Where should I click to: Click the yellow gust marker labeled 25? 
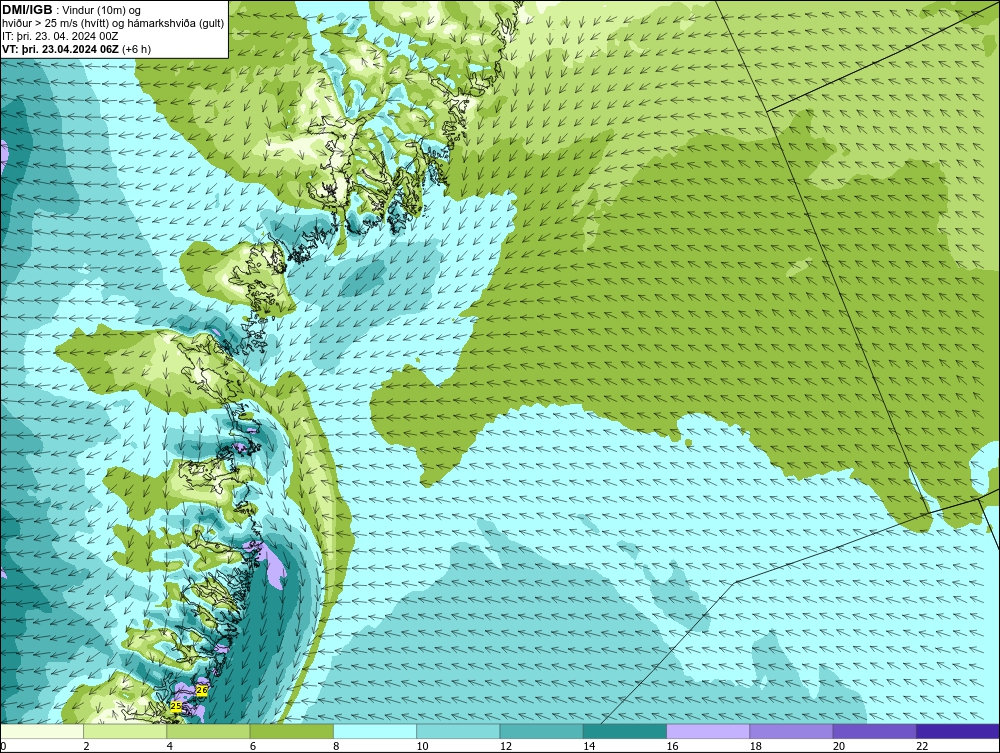click(x=177, y=706)
